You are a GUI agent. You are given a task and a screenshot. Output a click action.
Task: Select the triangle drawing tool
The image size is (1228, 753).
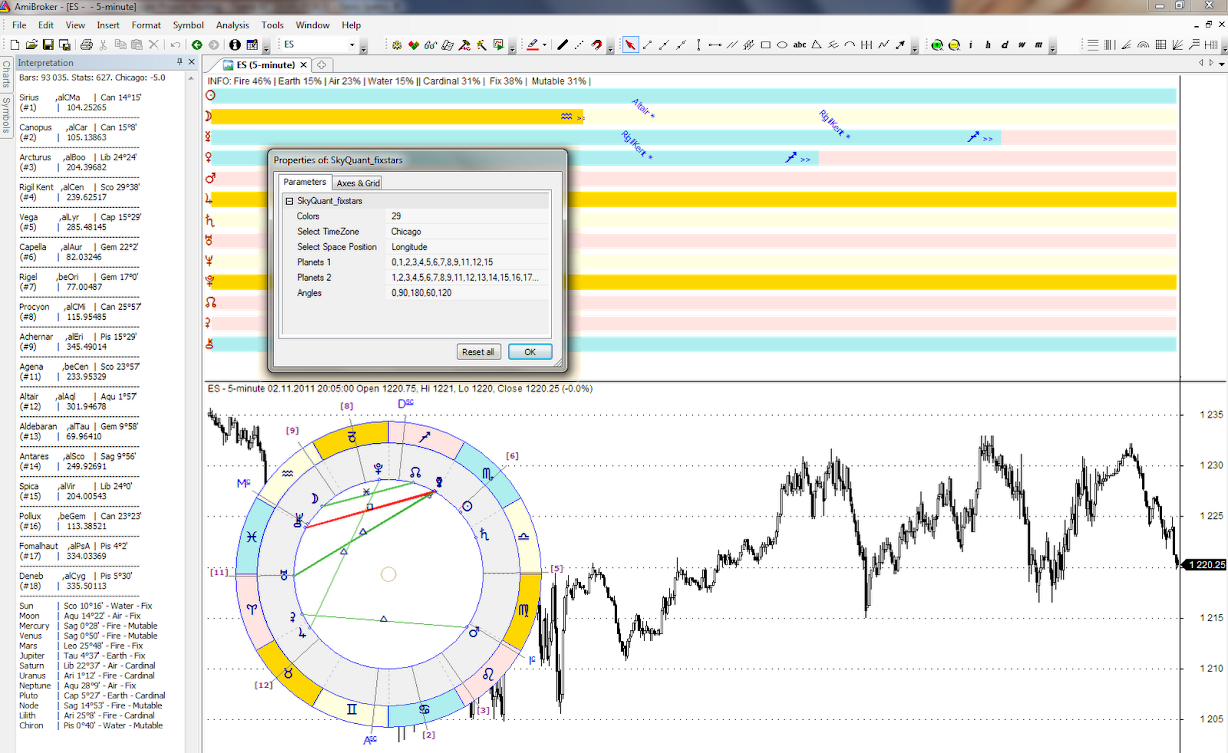816,45
